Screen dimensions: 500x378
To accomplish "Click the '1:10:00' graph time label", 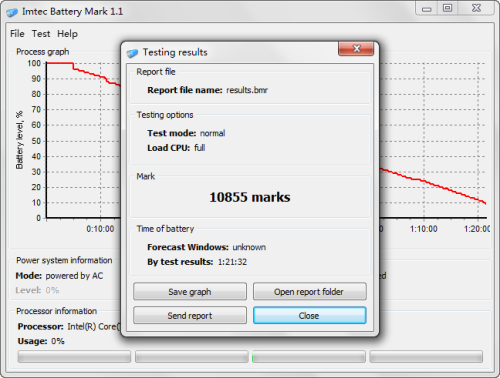I will click(423, 229).
